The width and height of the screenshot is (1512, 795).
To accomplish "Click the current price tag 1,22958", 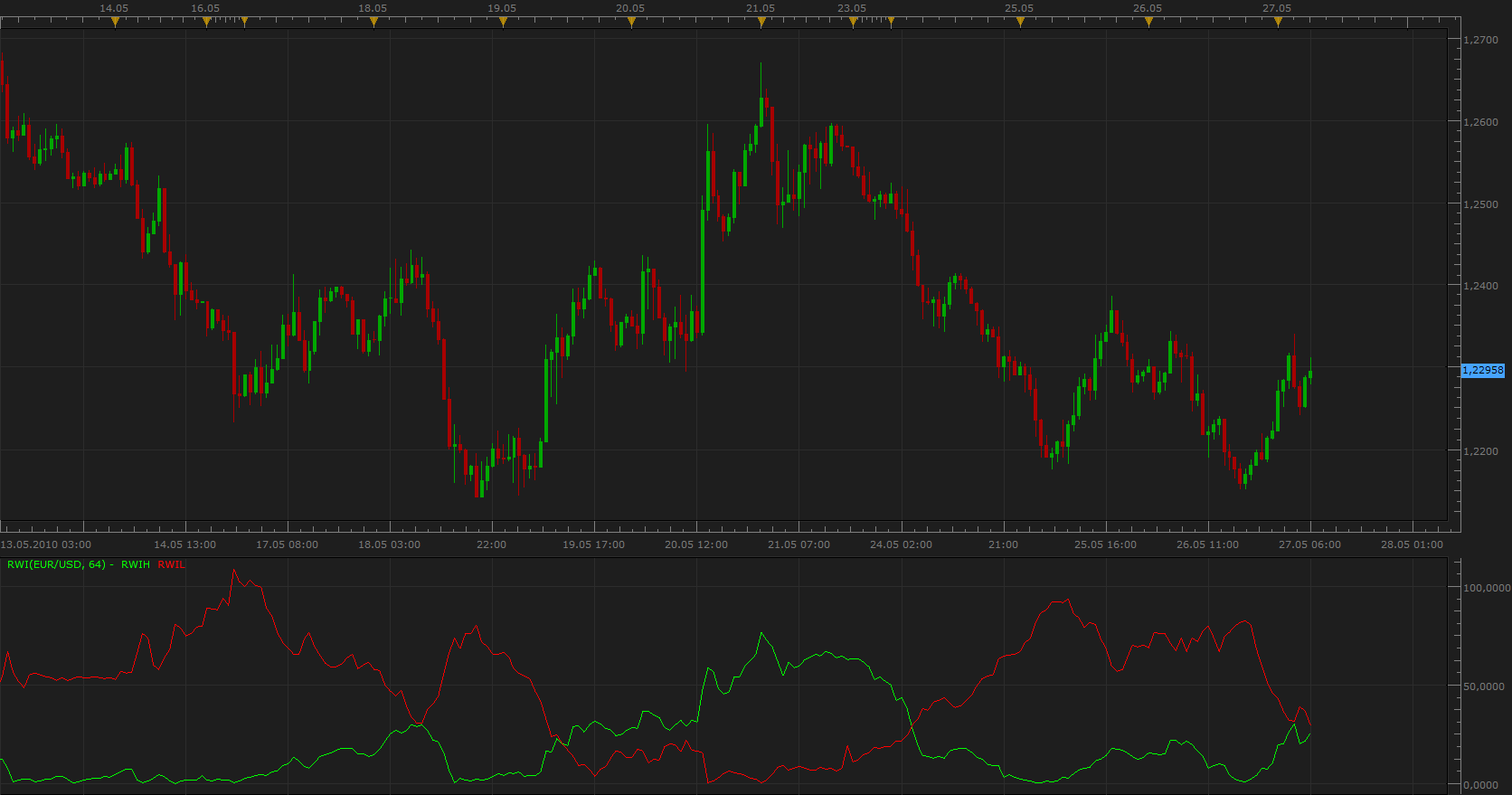I will 1483,370.
